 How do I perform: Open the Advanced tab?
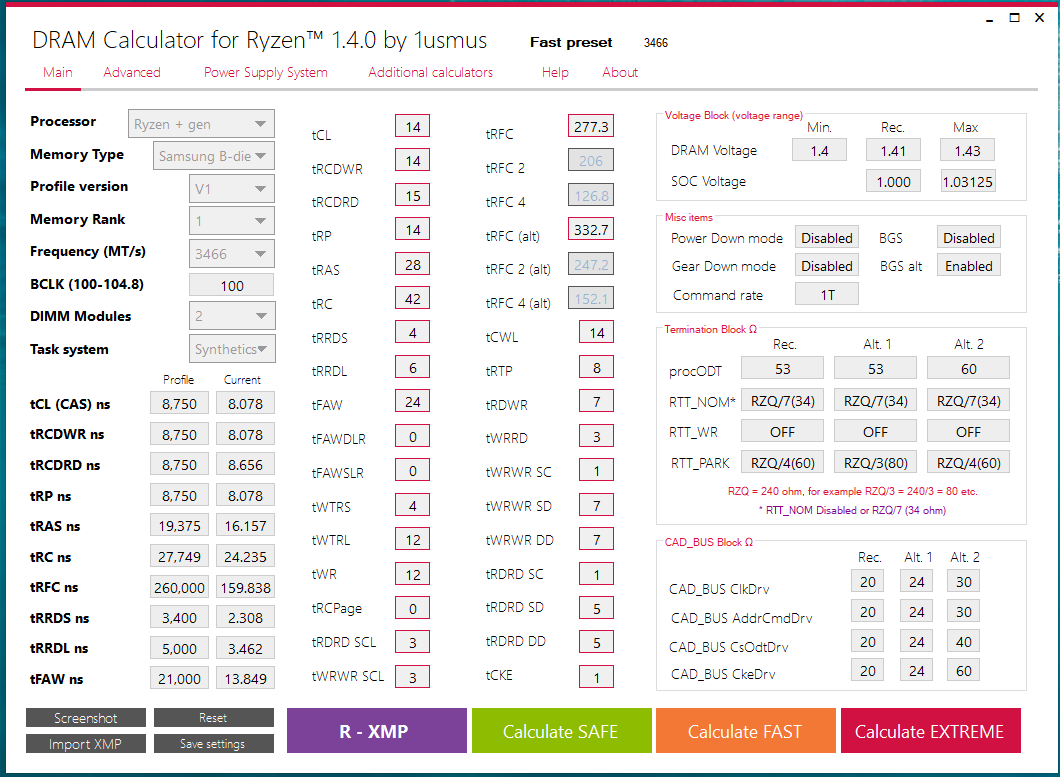[132, 72]
